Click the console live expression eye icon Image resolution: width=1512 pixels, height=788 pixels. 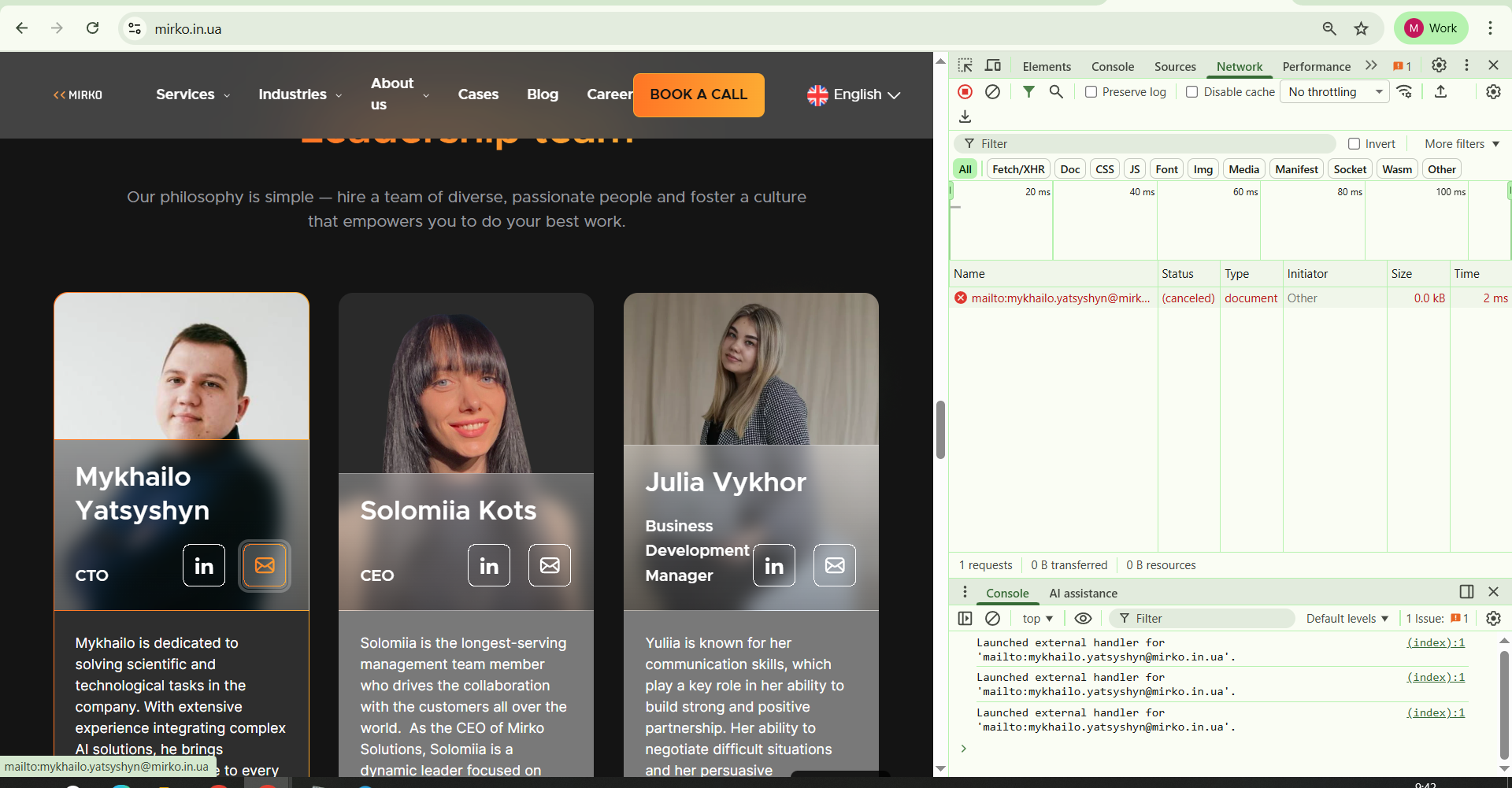tap(1083, 619)
